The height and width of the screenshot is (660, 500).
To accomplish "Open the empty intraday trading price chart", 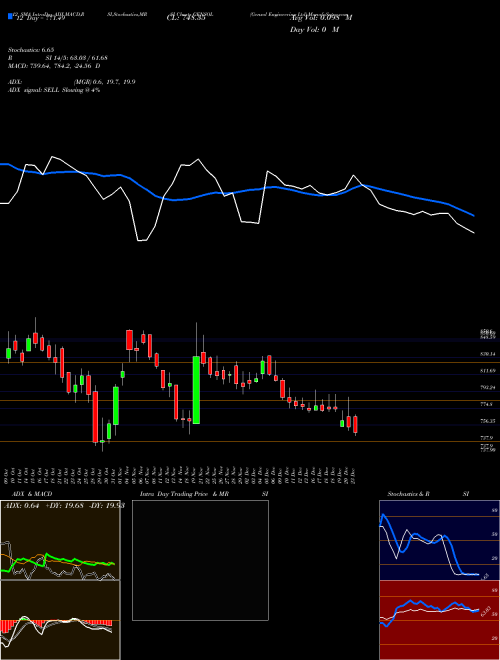I will [x=200, y=560].
